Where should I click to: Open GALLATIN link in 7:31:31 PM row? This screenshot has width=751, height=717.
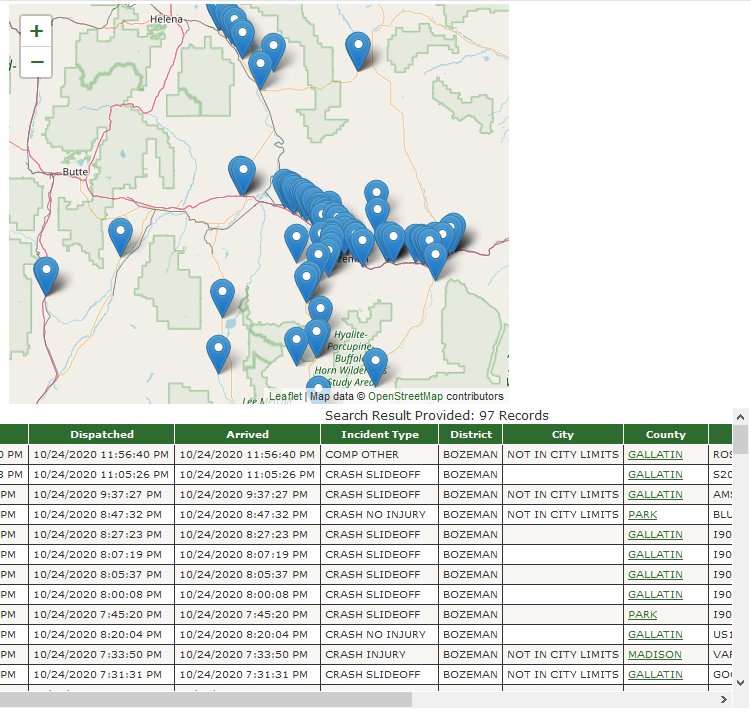655,674
